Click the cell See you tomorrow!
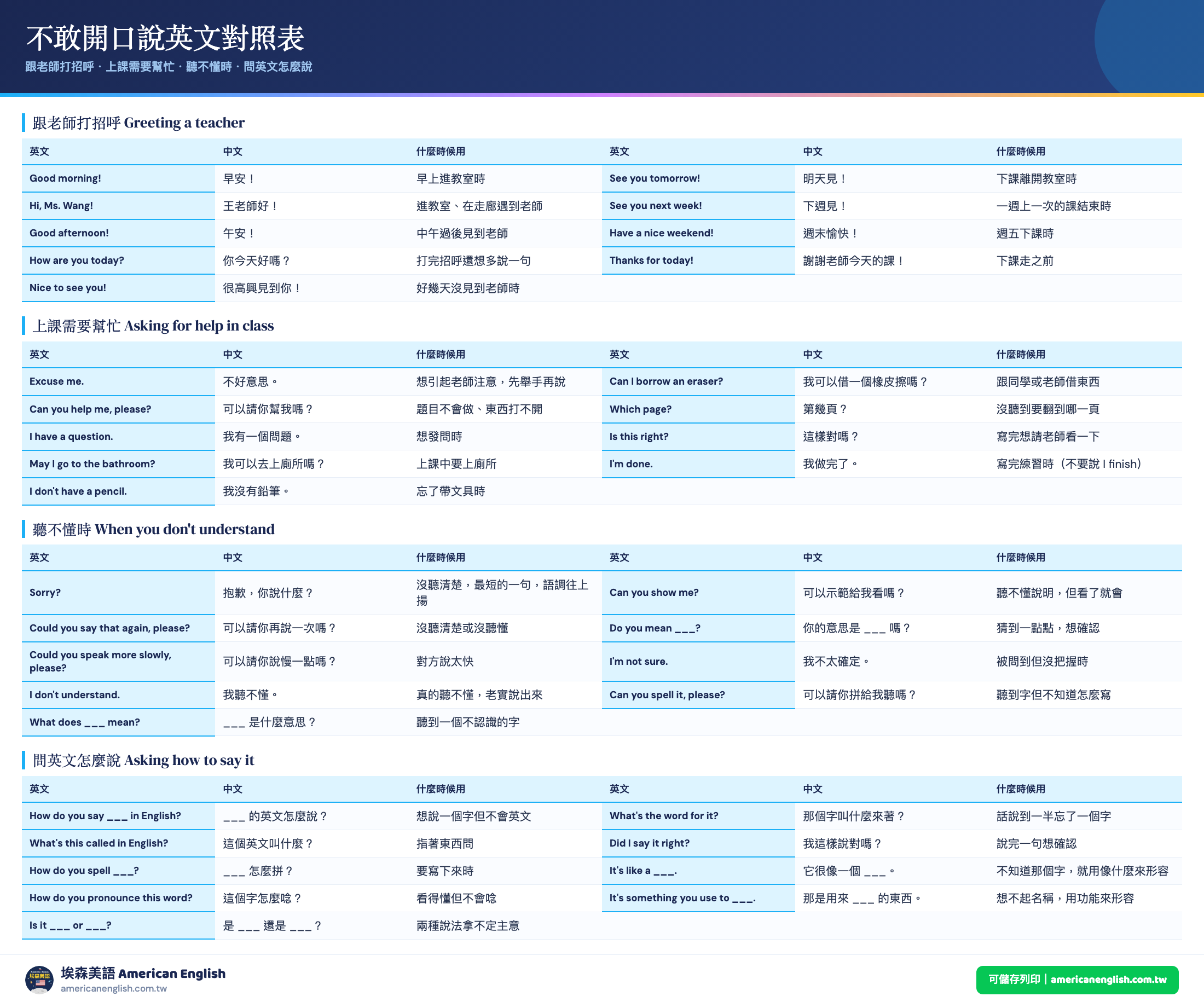Viewport: 1204px width, 1008px height. 698,178
